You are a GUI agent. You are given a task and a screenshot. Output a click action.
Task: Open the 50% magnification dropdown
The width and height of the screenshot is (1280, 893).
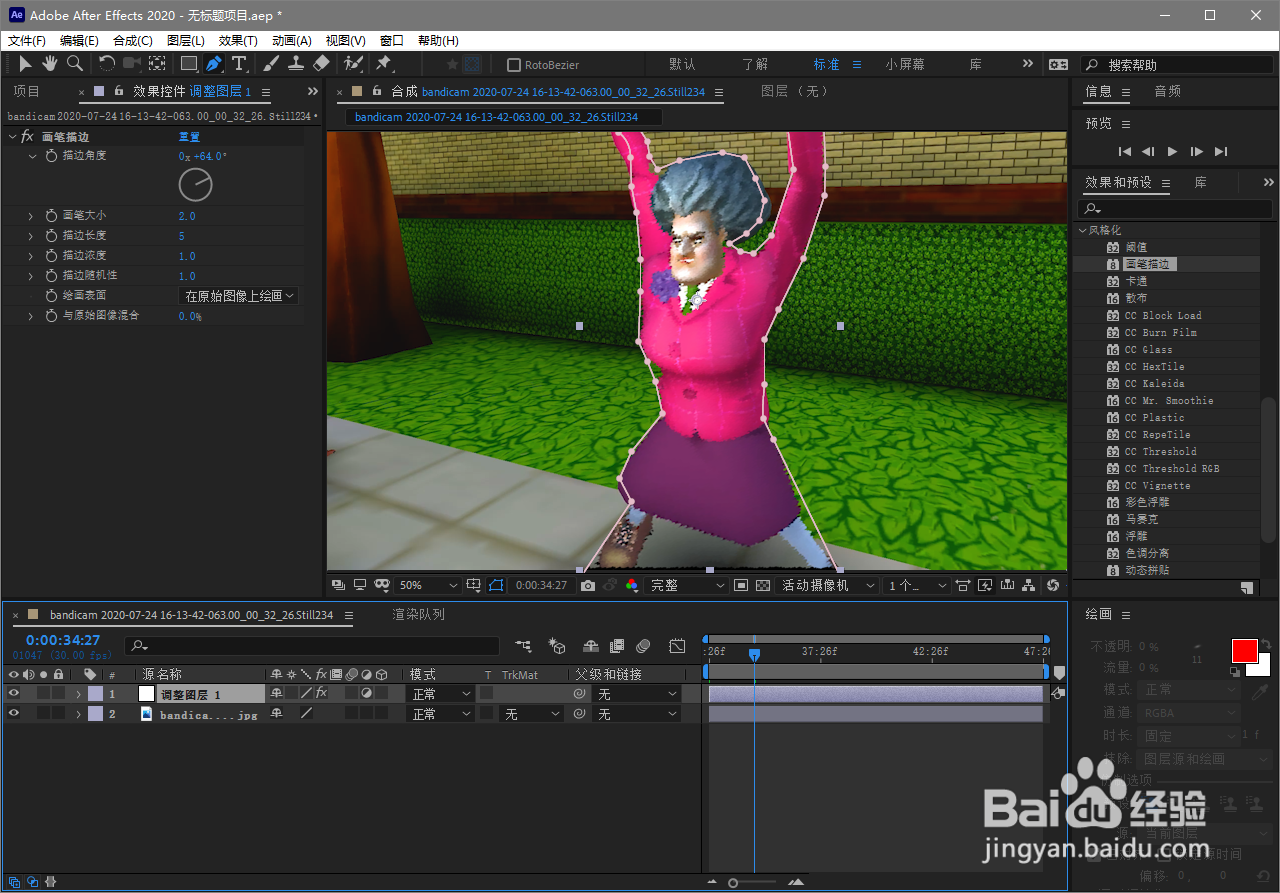click(427, 585)
